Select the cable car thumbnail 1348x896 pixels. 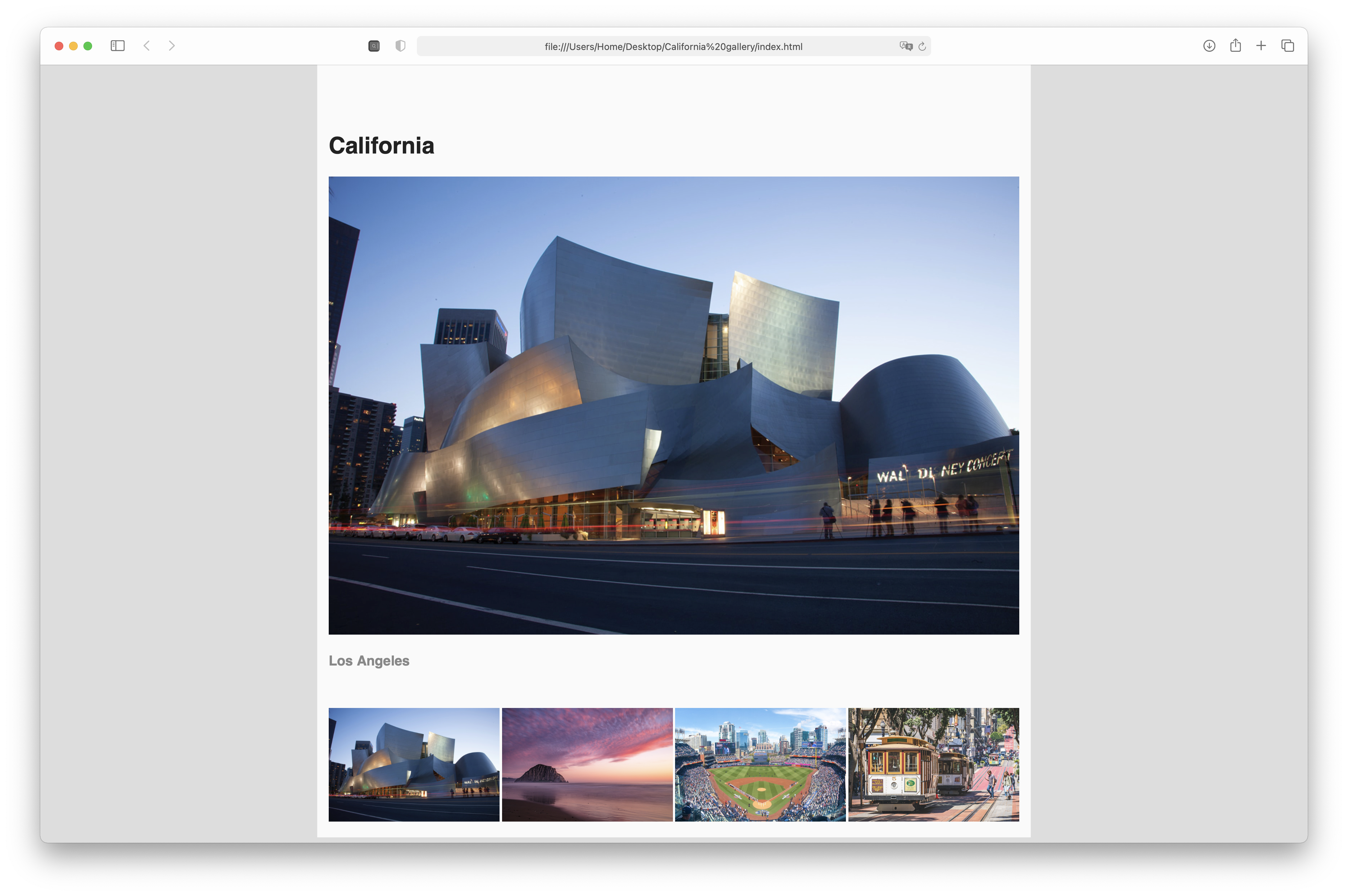pos(933,764)
